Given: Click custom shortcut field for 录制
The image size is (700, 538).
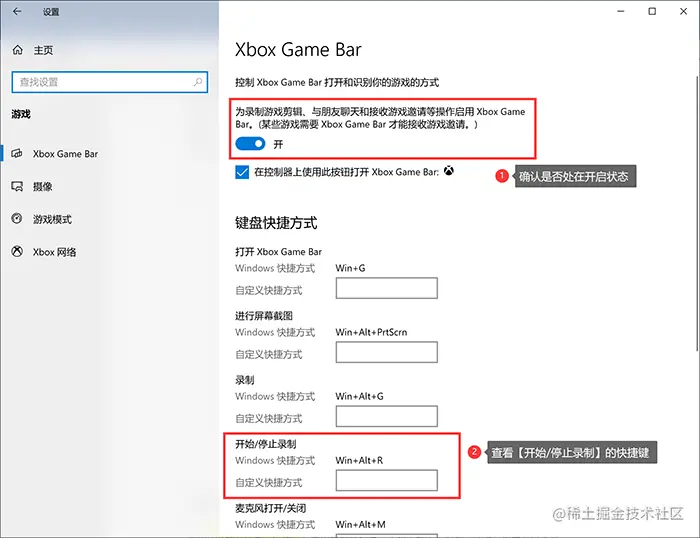Looking at the screenshot, I should tap(387, 416).
